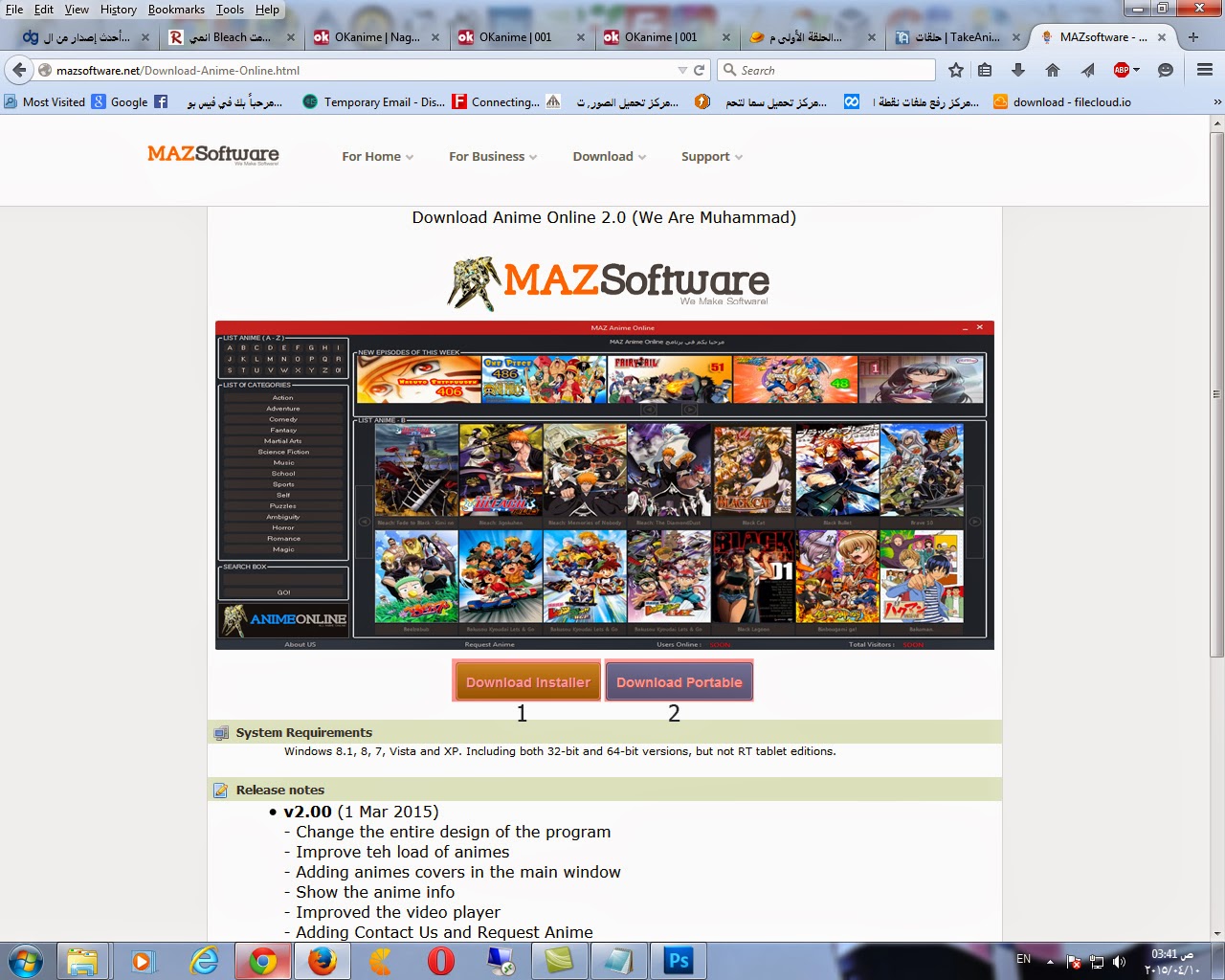Open a new tab with the plus button
The width and height of the screenshot is (1225, 980).
(1193, 37)
